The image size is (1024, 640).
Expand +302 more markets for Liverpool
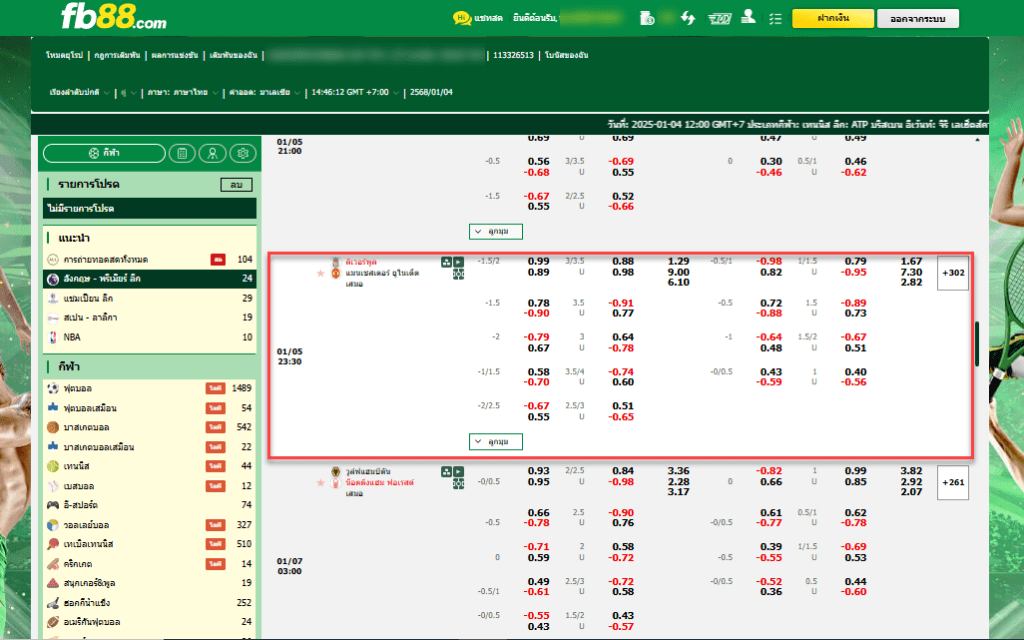(953, 273)
